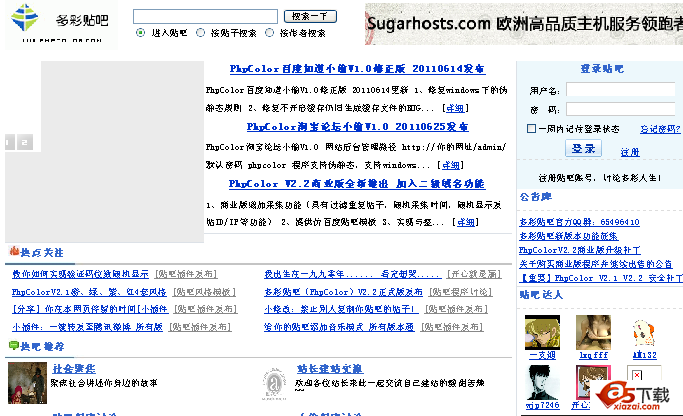The height and width of the screenshot is (416, 683).
Task: Open the 开心就是福 category tag
Action: 474,274
